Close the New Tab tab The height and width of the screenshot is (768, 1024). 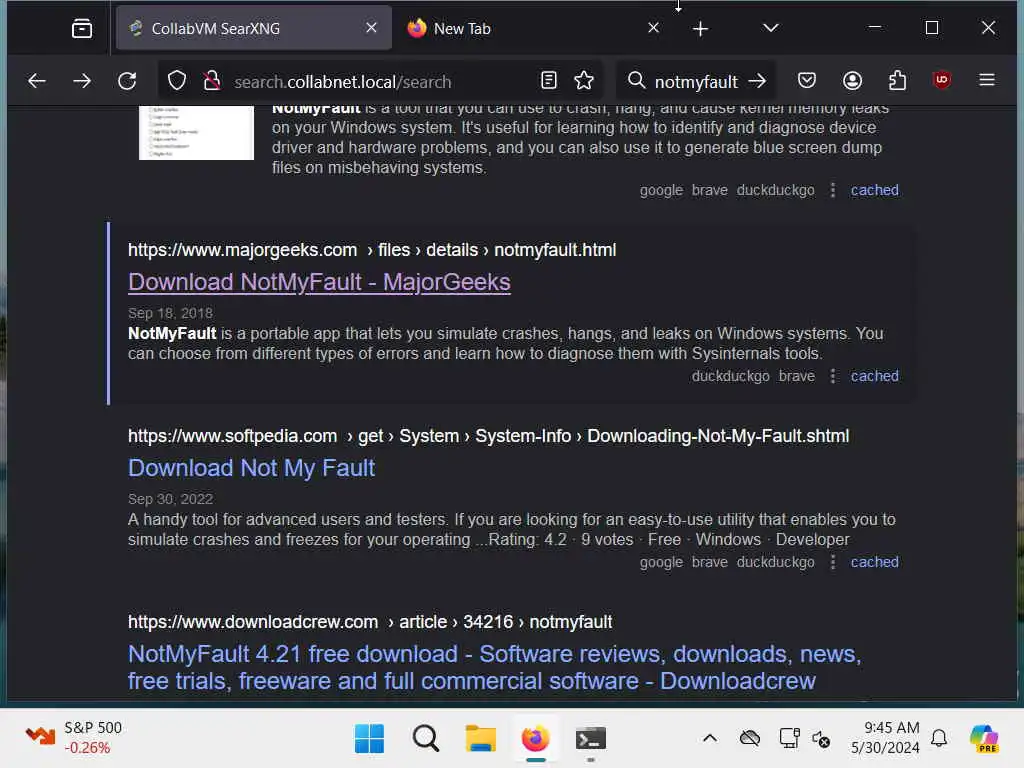click(x=653, y=28)
